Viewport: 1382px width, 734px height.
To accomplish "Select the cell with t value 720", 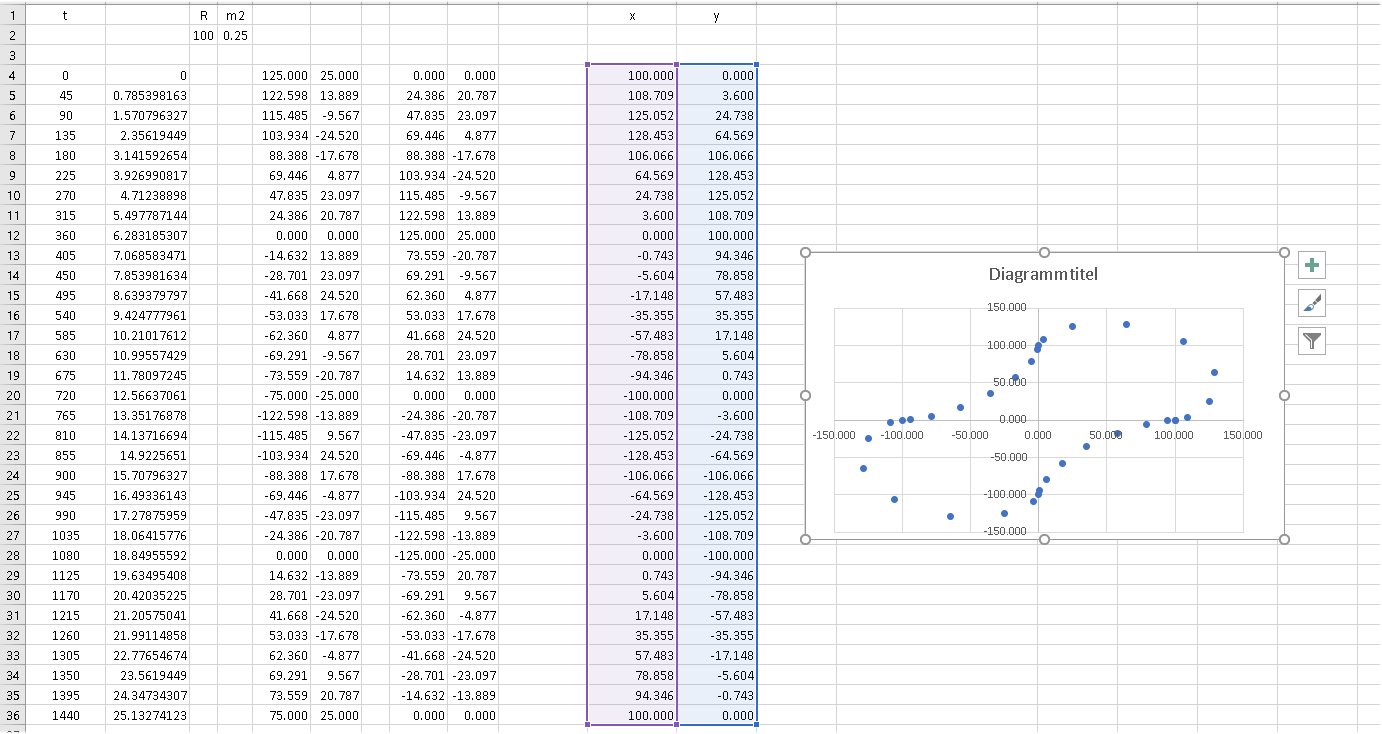I will (65, 395).
